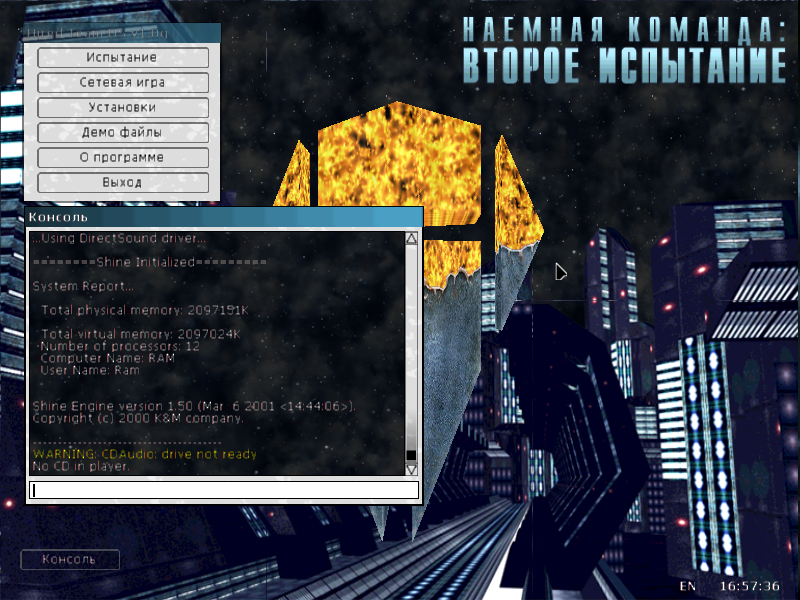This screenshot has width=800, height=600.
Task: Open Демо файлы demo files
Action: tap(123, 132)
